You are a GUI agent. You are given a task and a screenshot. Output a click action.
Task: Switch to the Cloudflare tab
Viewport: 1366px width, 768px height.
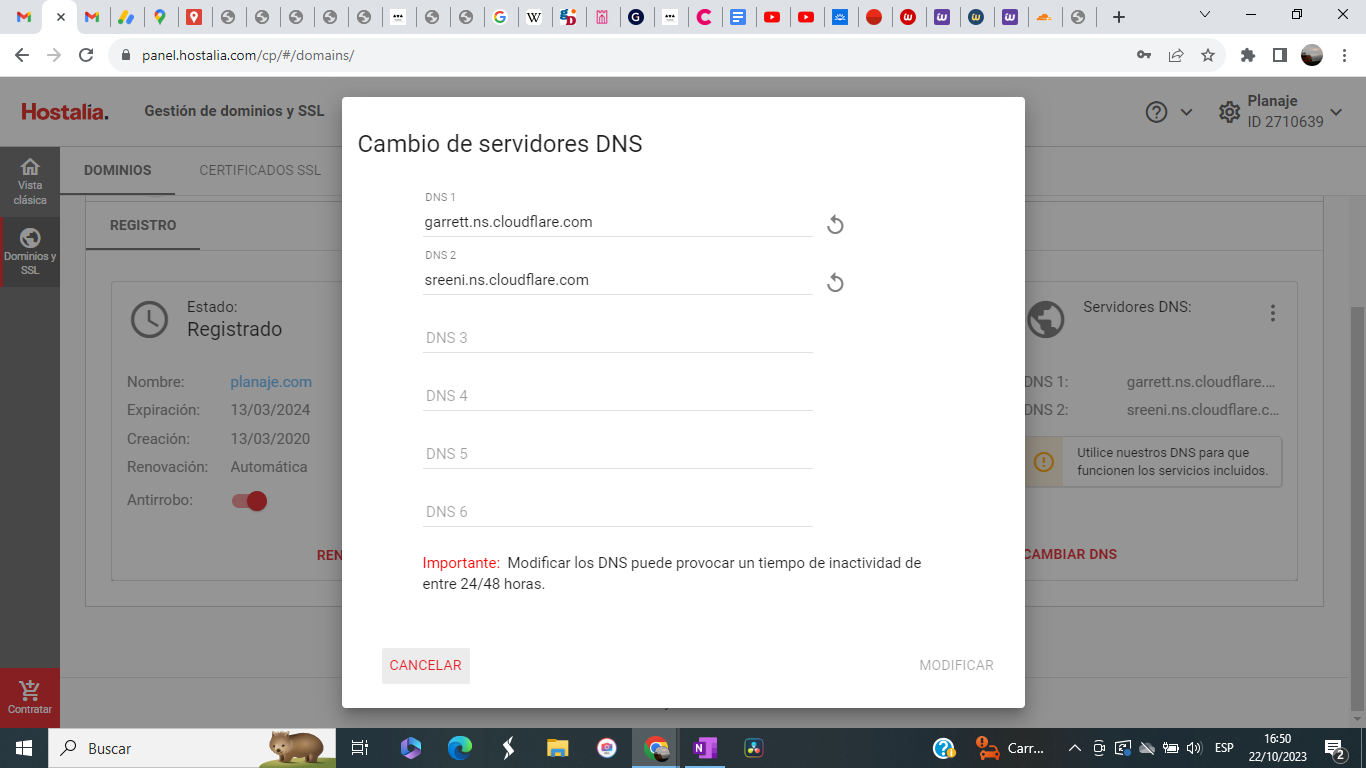click(x=1044, y=17)
